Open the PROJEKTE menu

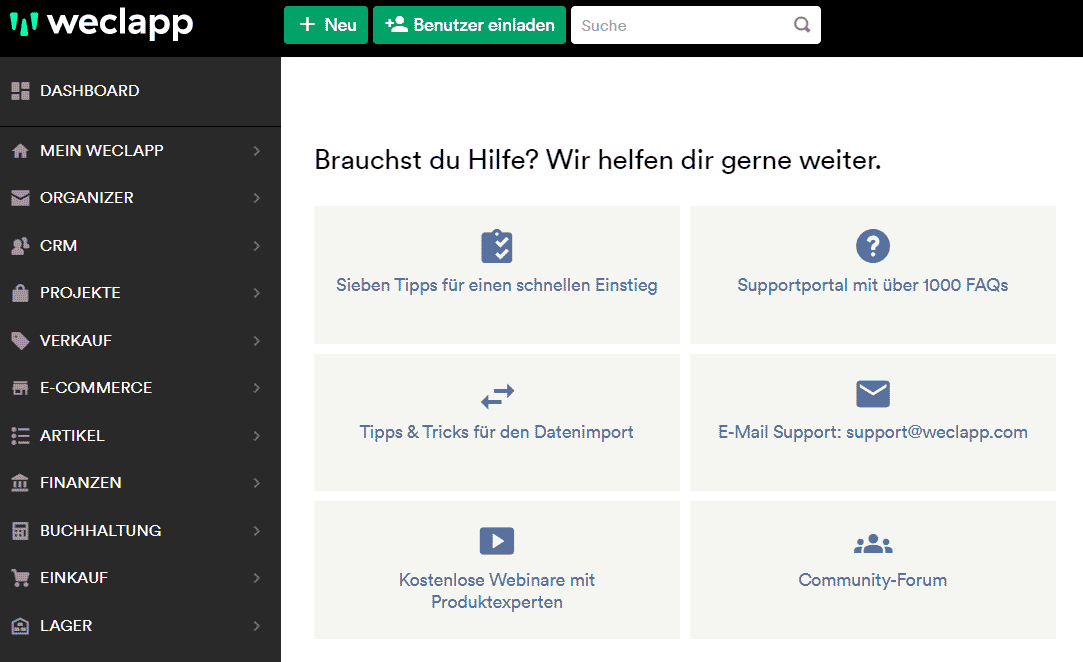point(140,293)
